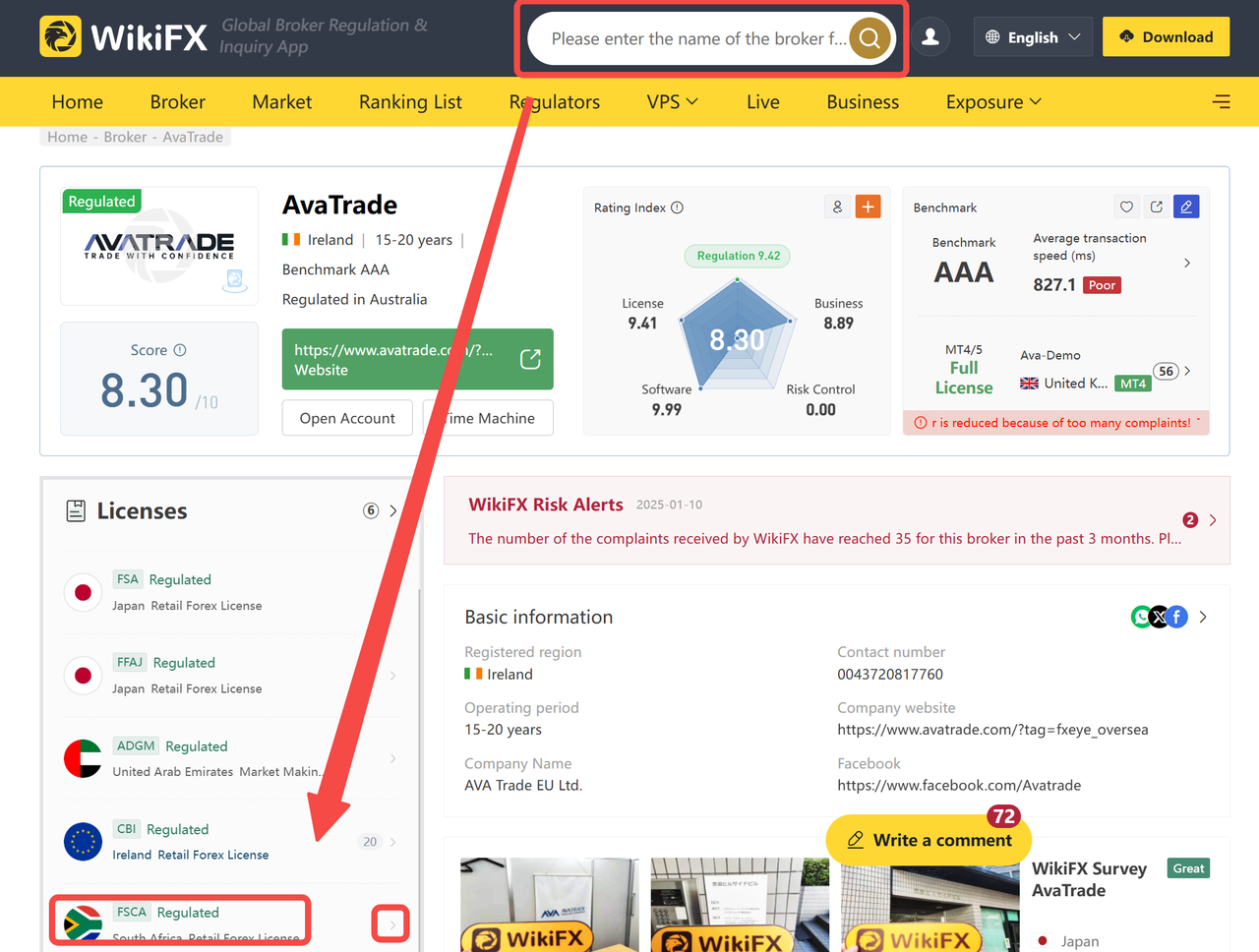Viewport: 1259px width, 952px height.
Task: Open the hamburger menu icon
Action: (x=1222, y=101)
